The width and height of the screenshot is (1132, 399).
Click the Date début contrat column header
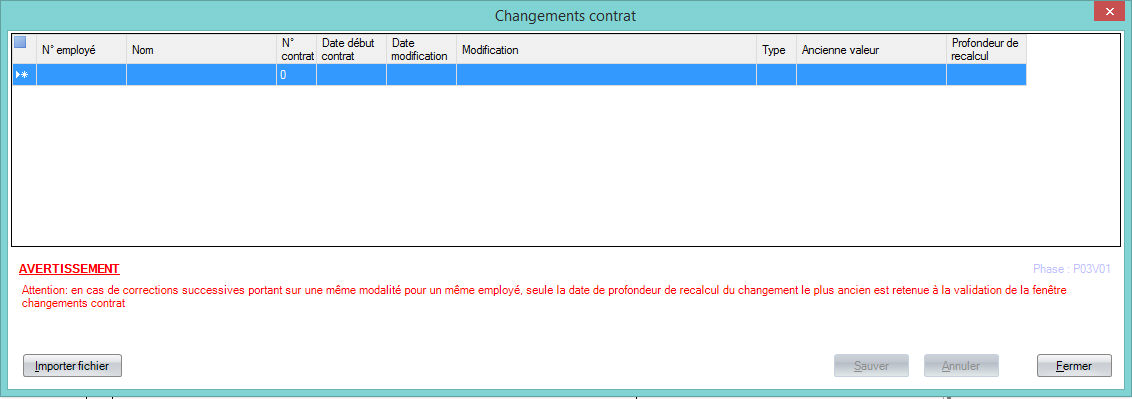pyautogui.click(x=352, y=50)
